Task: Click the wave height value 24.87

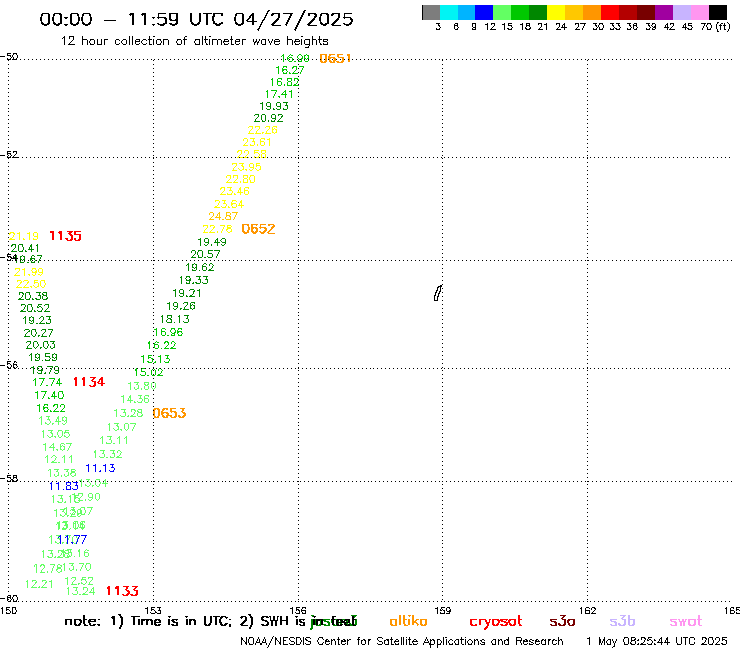Action: [223, 216]
